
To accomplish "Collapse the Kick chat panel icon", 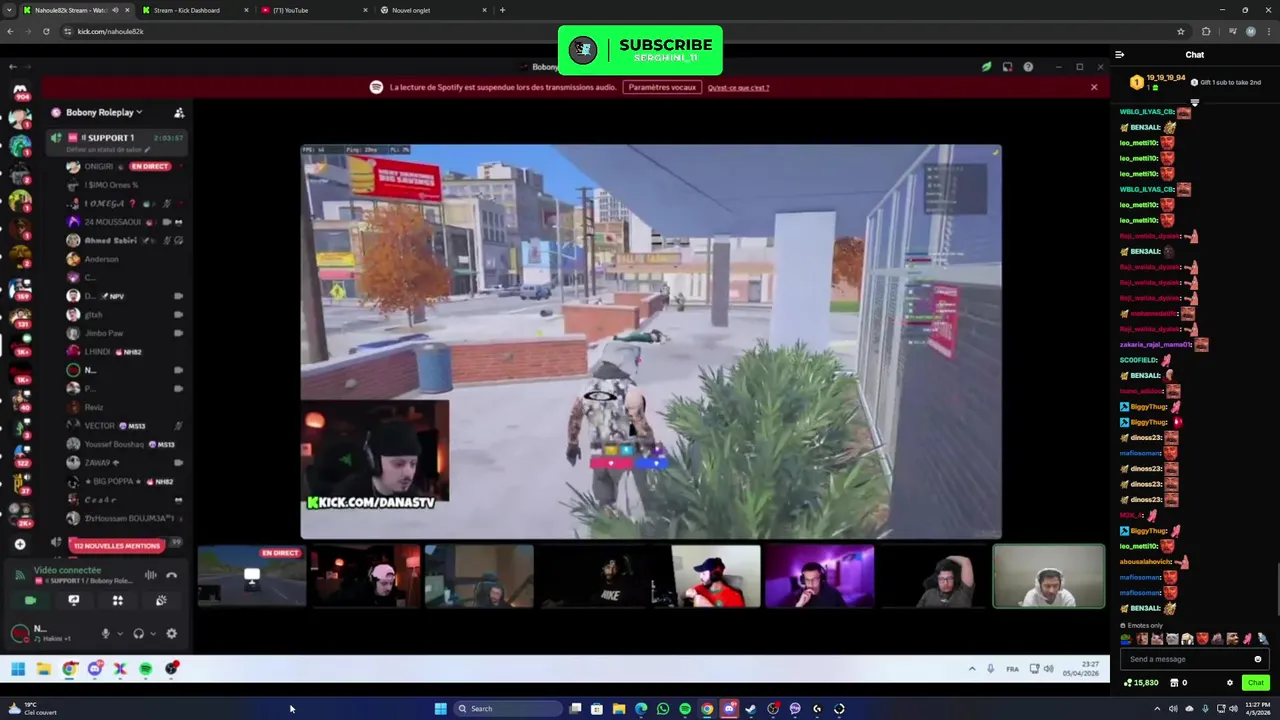I will (1119, 55).
